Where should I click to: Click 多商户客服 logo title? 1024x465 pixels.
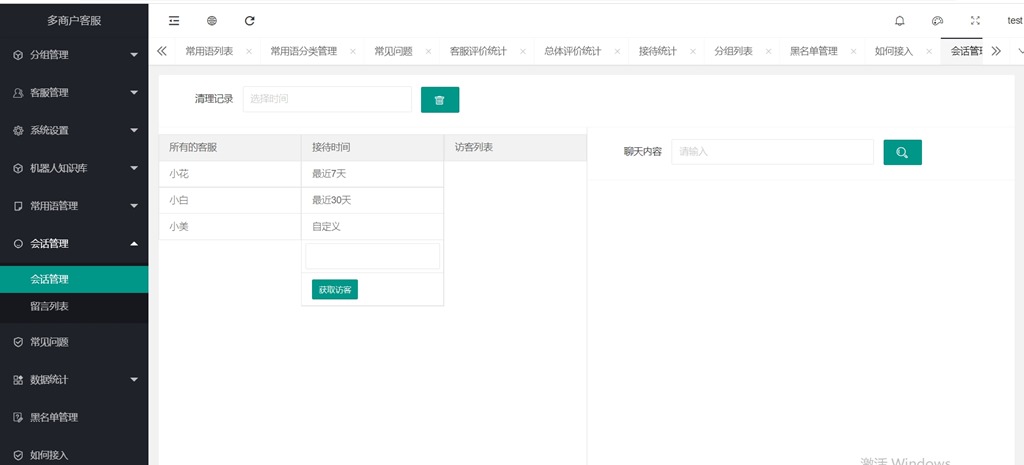click(74, 21)
